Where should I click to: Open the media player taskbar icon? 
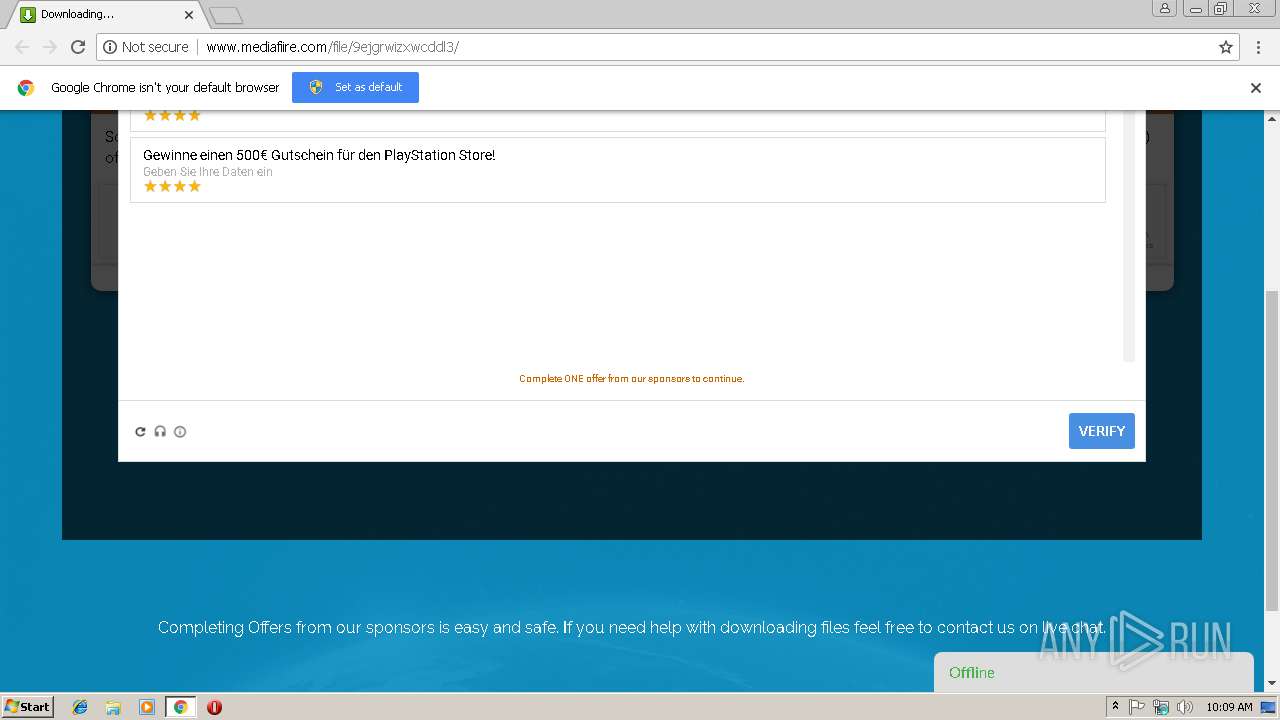coord(147,707)
